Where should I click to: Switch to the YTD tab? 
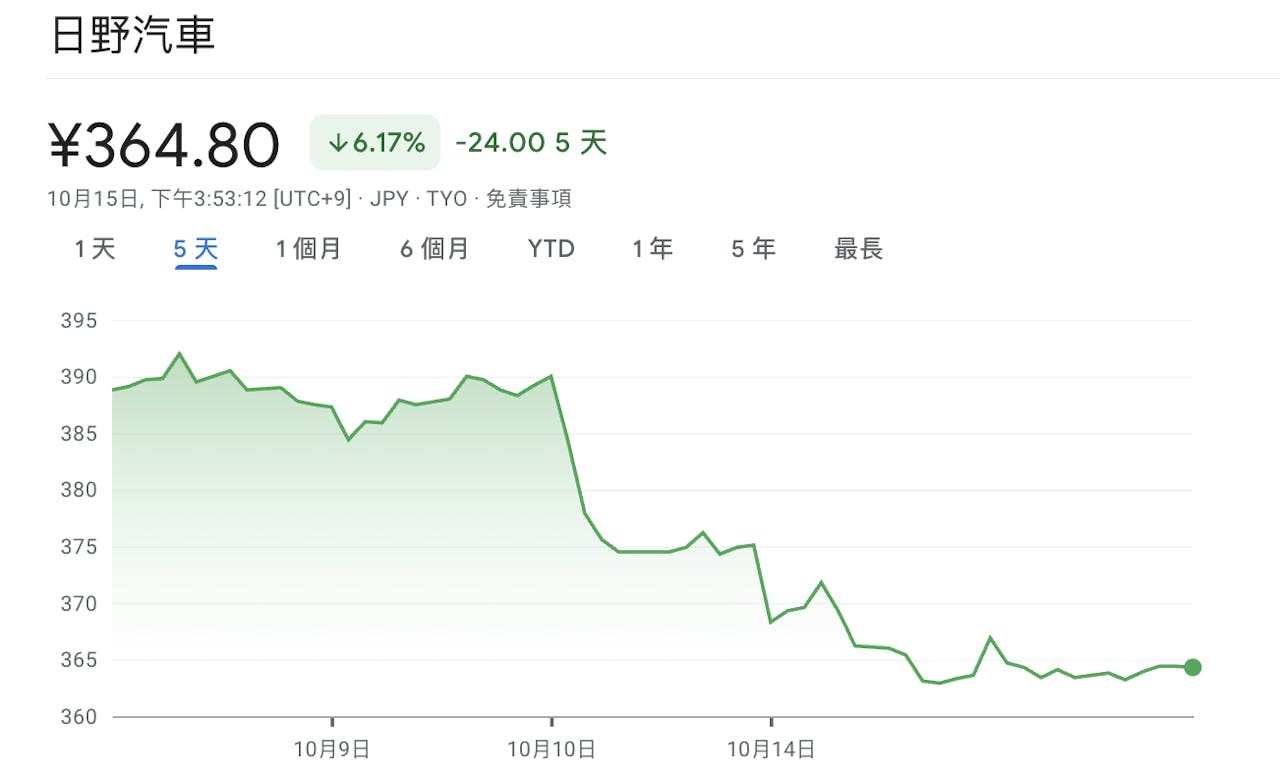[551, 249]
